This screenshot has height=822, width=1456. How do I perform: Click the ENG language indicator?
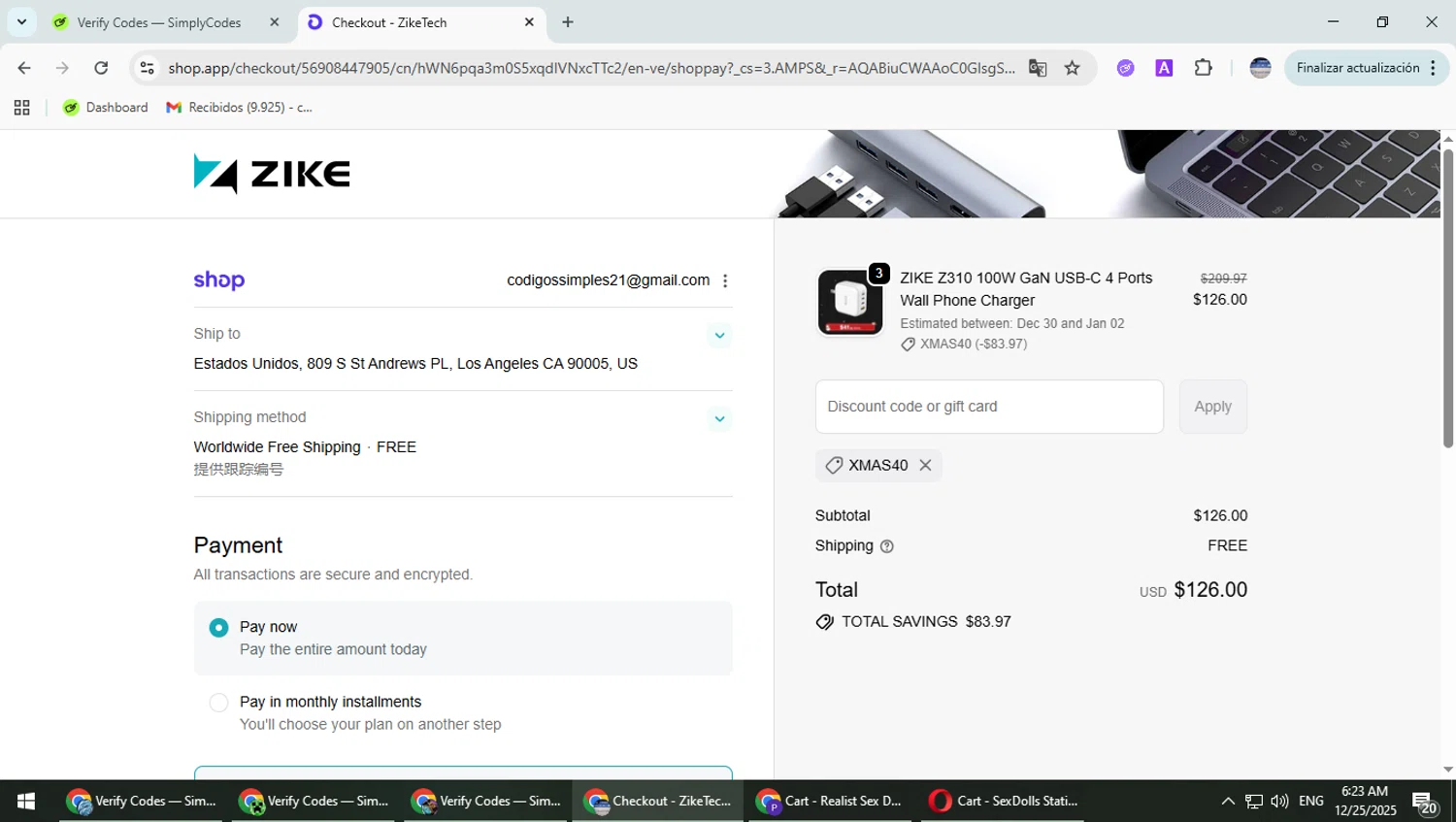click(x=1311, y=801)
